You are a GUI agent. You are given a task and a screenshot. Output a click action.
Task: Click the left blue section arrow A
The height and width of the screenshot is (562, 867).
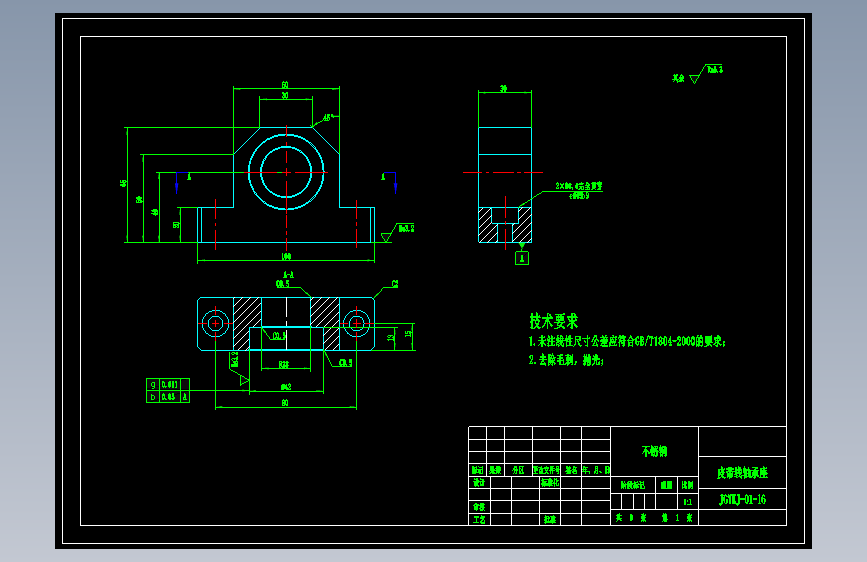tap(177, 183)
